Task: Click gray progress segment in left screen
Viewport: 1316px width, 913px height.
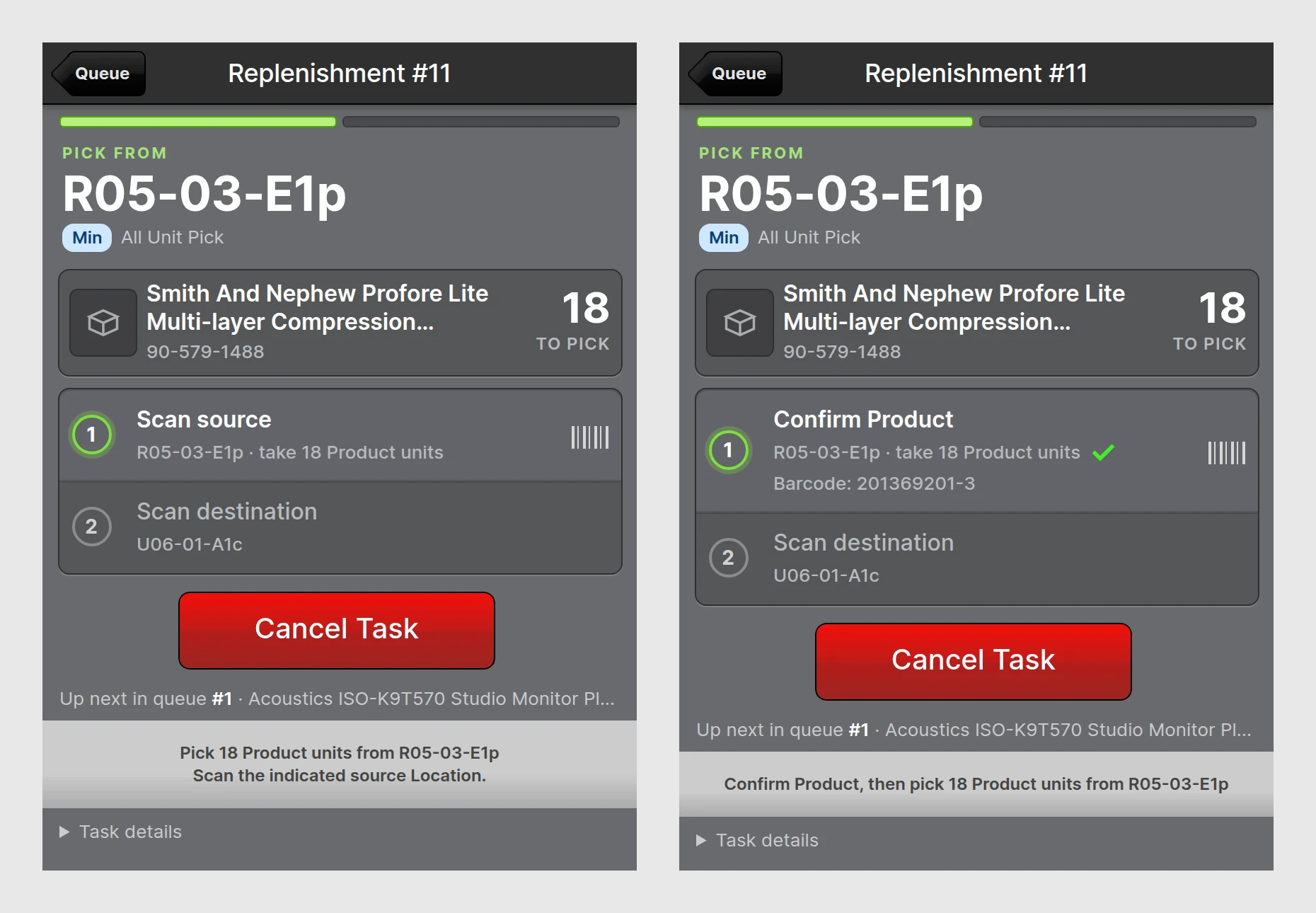Action: point(481,122)
